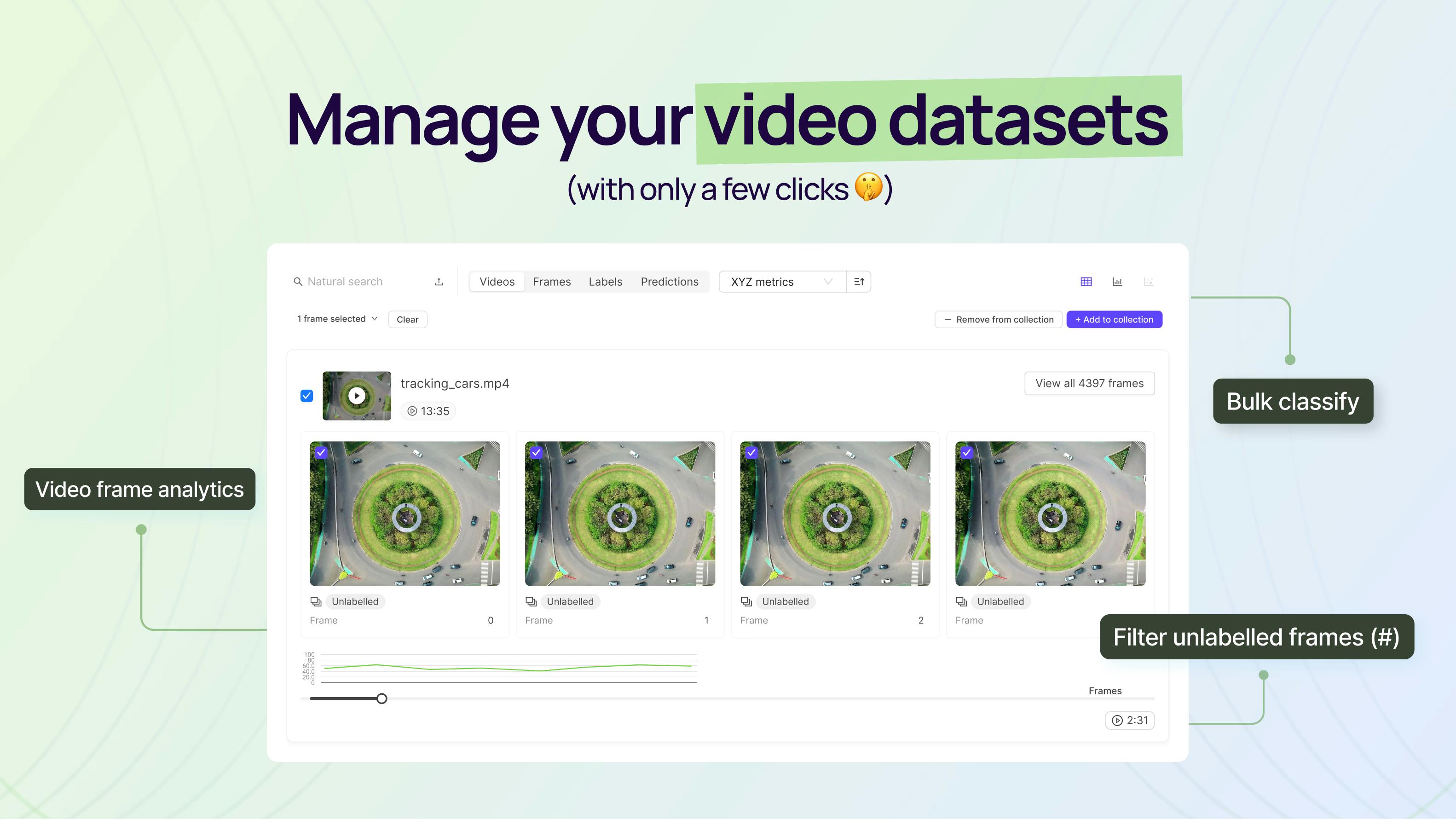The width and height of the screenshot is (1456, 819).
Task: Click the sort order icon next to XYZ metrics
Action: click(x=859, y=282)
